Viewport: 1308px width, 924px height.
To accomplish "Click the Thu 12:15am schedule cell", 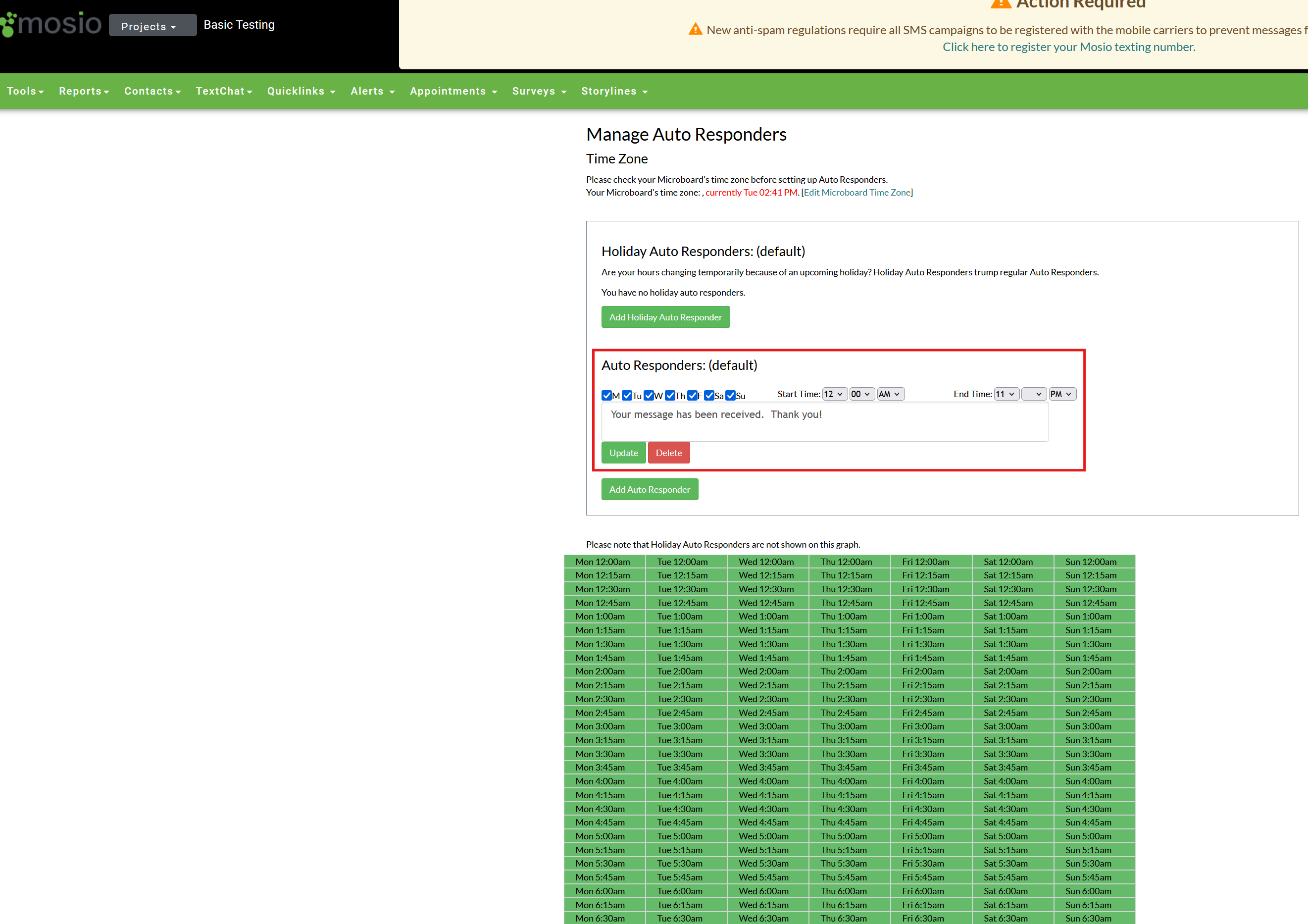I will tap(850, 575).
